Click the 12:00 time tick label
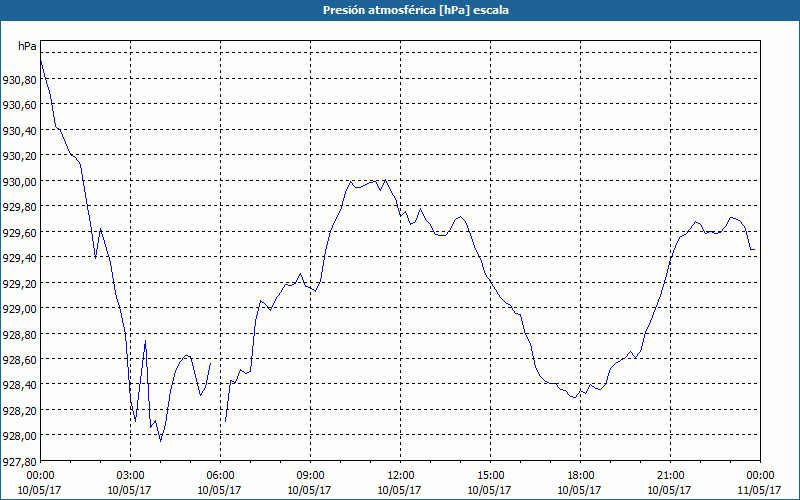This screenshot has width=800, height=500. click(401, 476)
